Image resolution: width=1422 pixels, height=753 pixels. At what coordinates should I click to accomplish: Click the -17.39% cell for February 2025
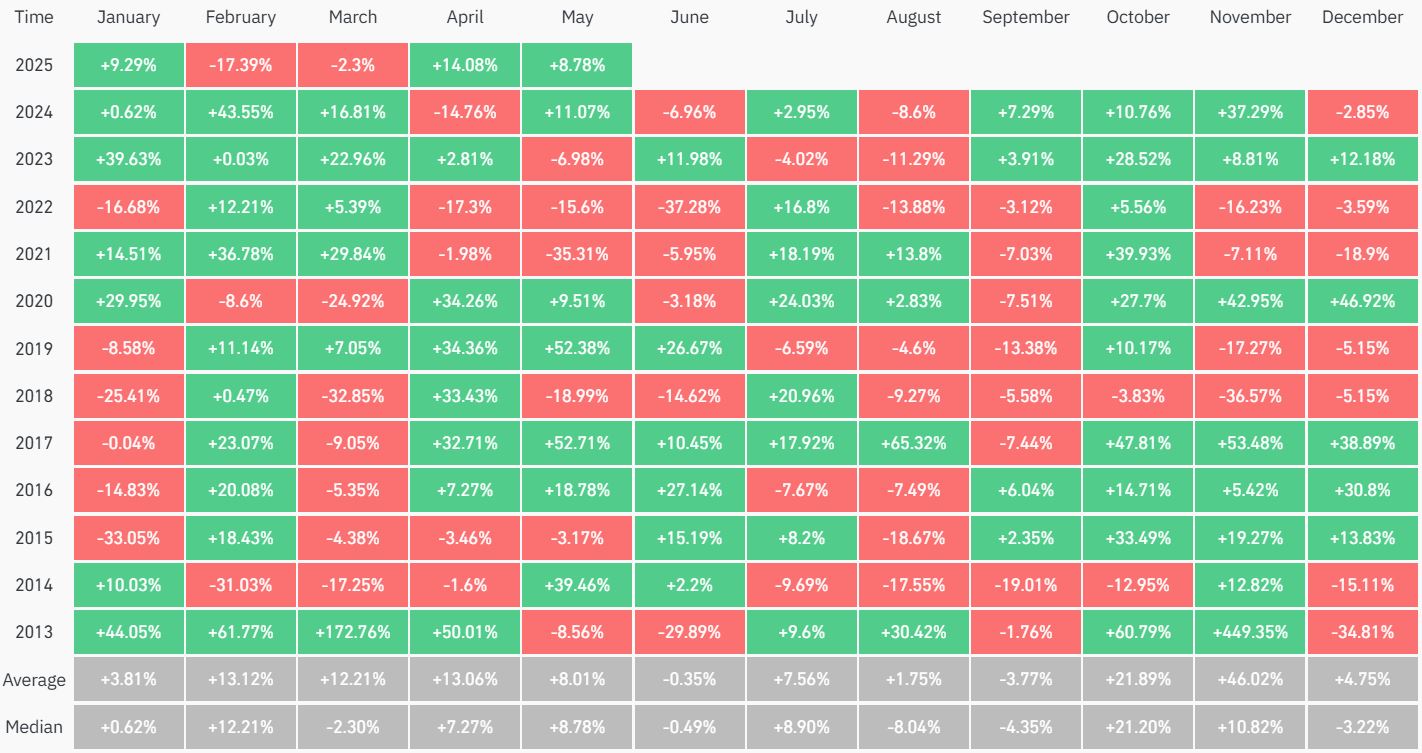click(x=241, y=65)
